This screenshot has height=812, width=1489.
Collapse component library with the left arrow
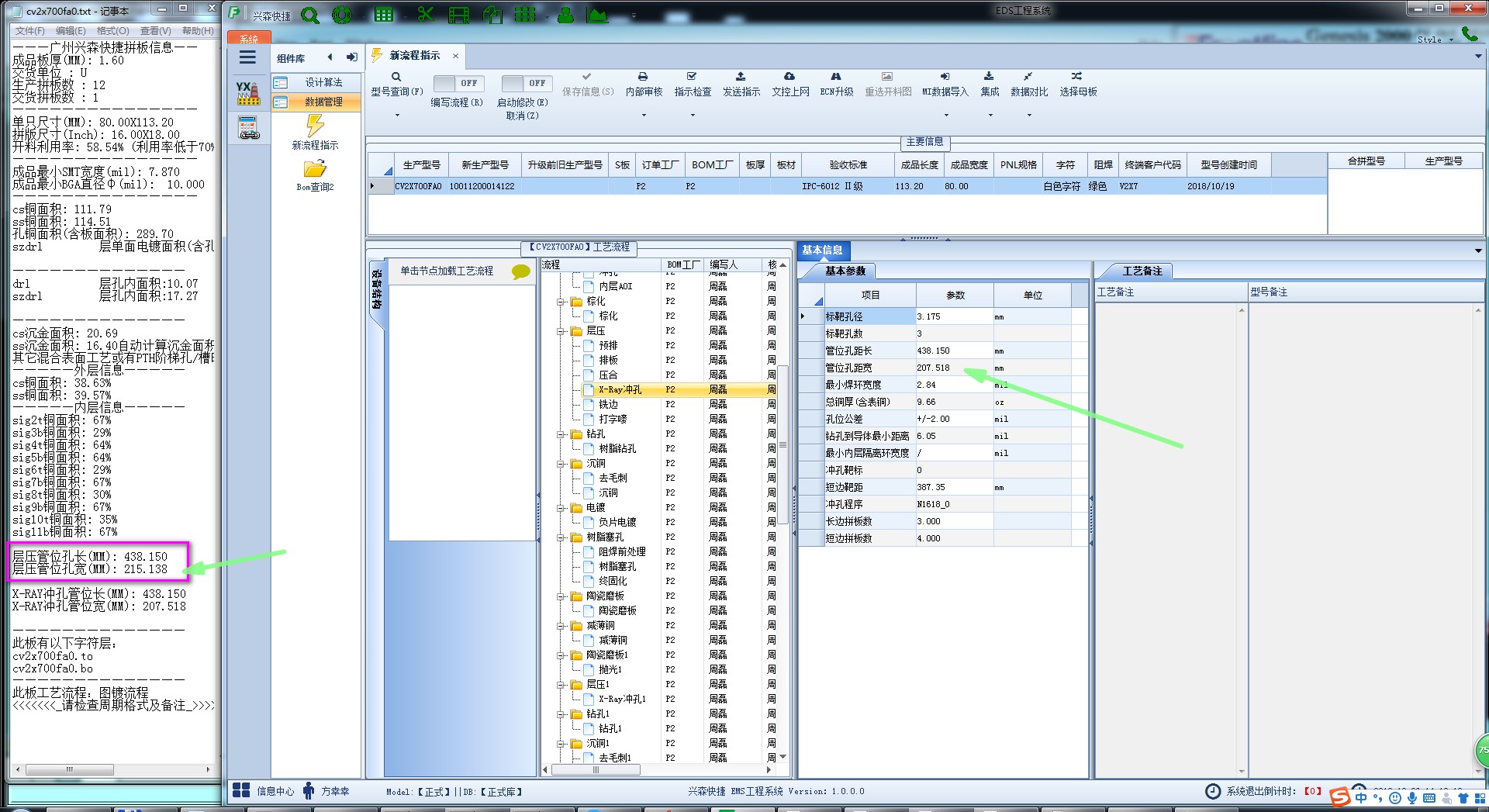(330, 57)
